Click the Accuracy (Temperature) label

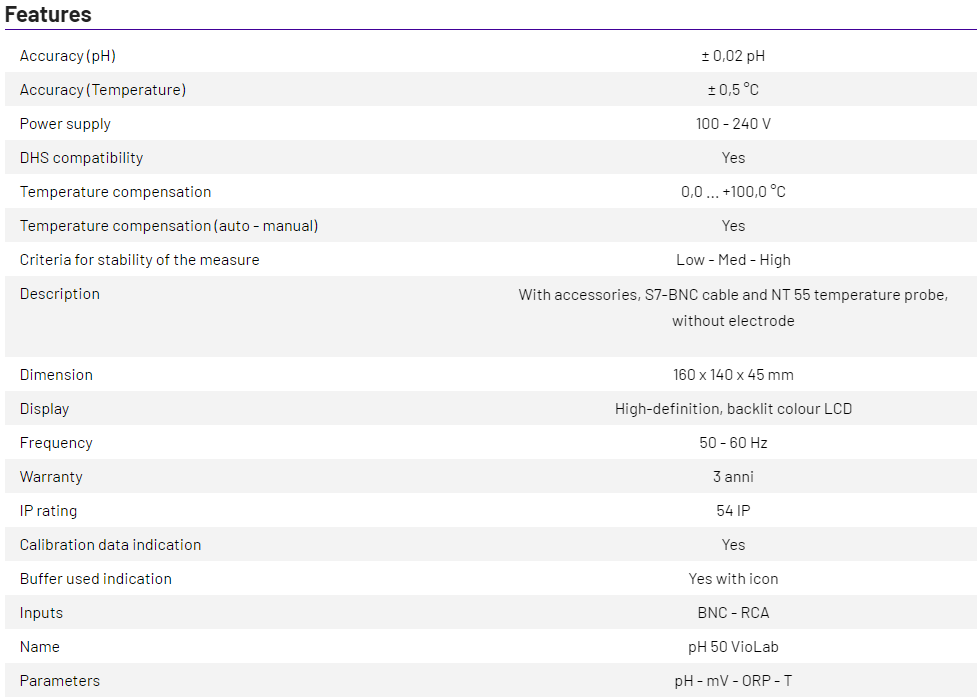[103, 90]
